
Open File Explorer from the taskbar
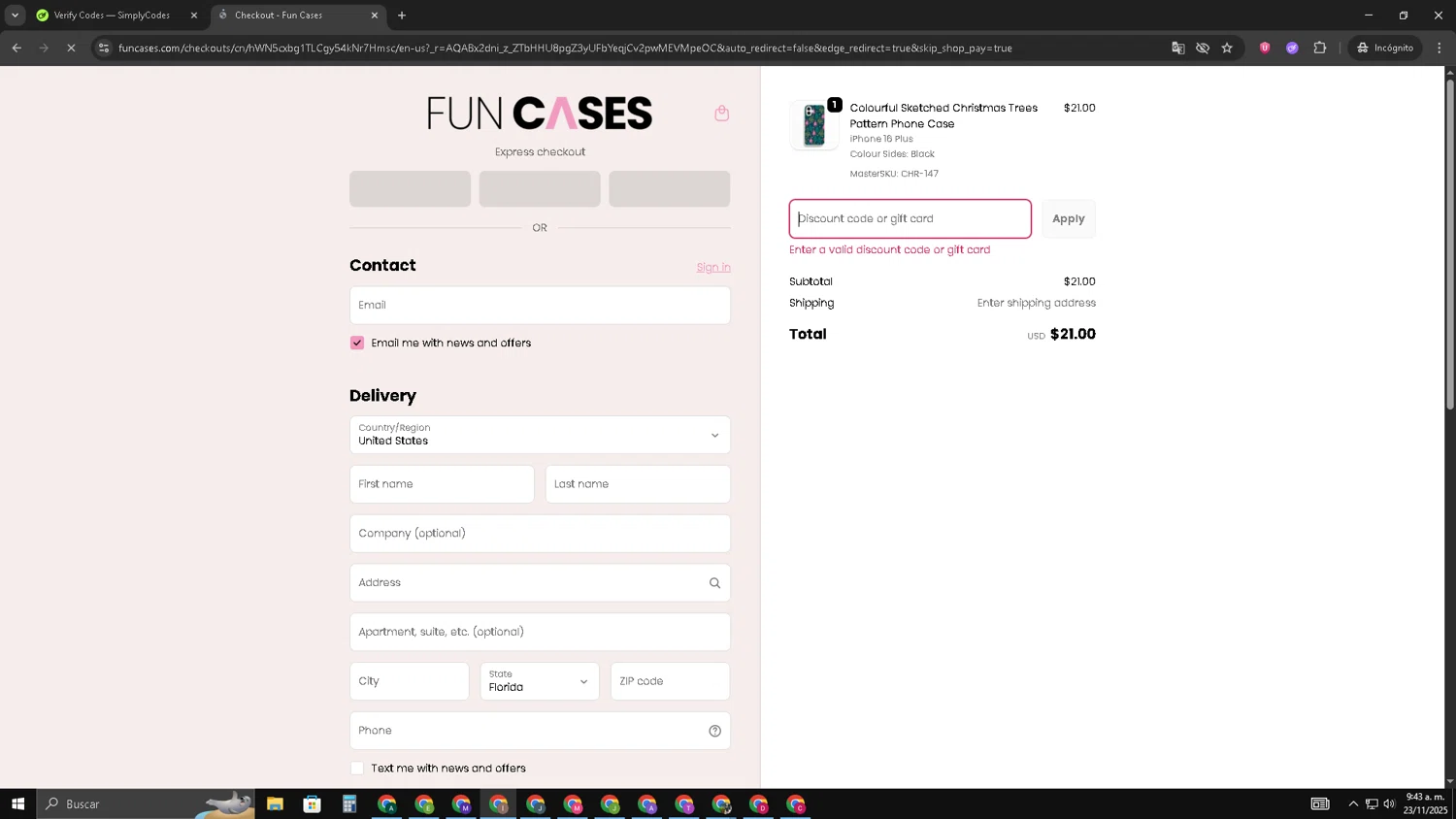pos(275,803)
